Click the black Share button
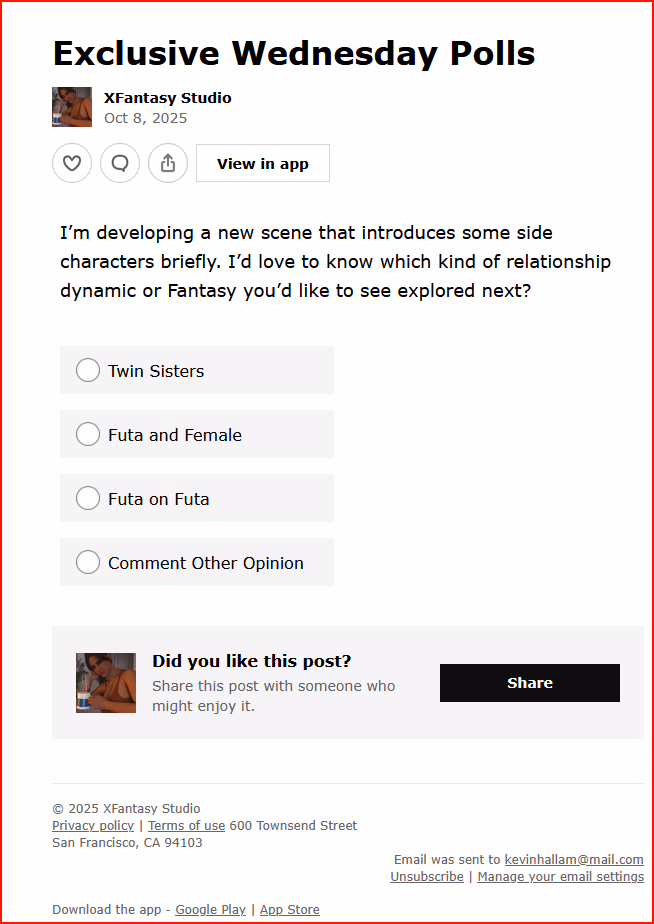Image resolution: width=654 pixels, height=924 pixels. point(529,683)
